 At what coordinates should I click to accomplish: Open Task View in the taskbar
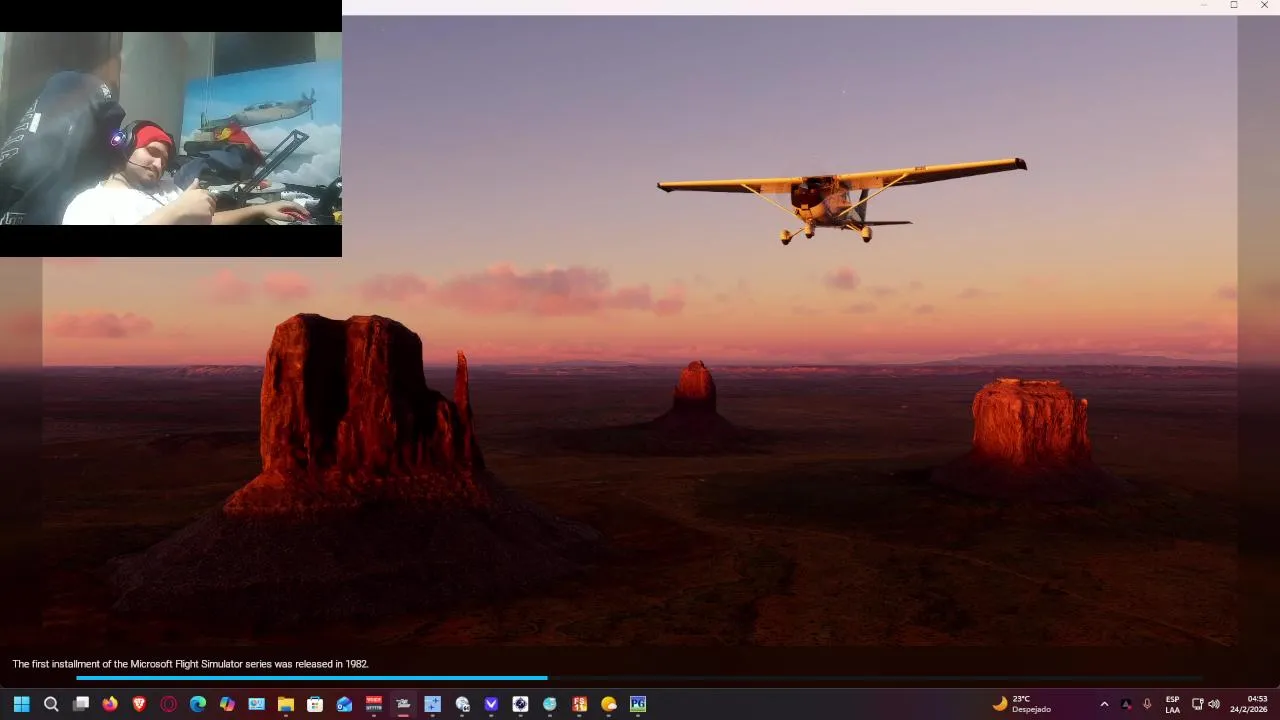[x=81, y=704]
